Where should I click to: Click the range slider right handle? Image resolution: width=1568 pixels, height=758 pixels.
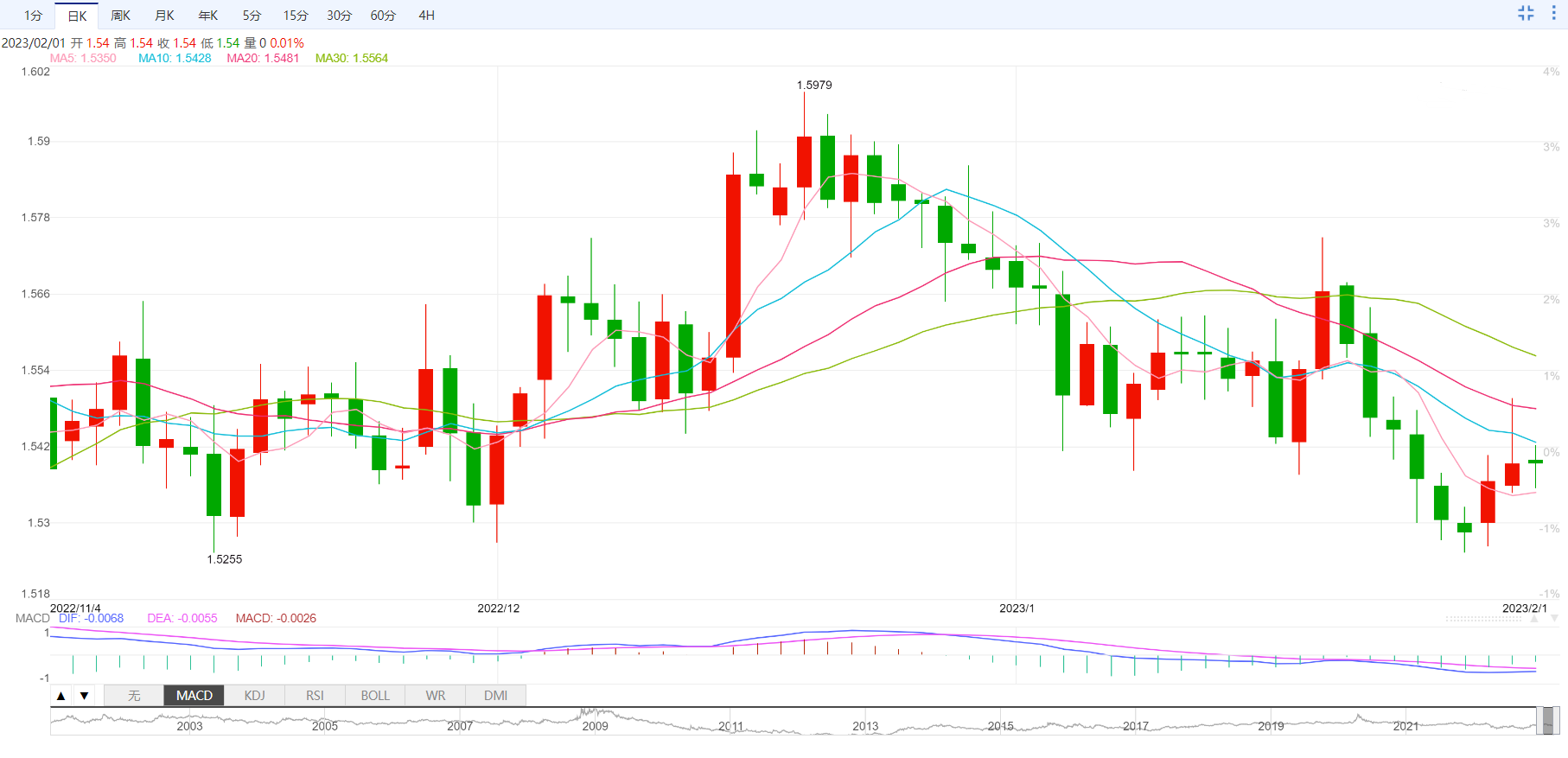(x=1556, y=721)
